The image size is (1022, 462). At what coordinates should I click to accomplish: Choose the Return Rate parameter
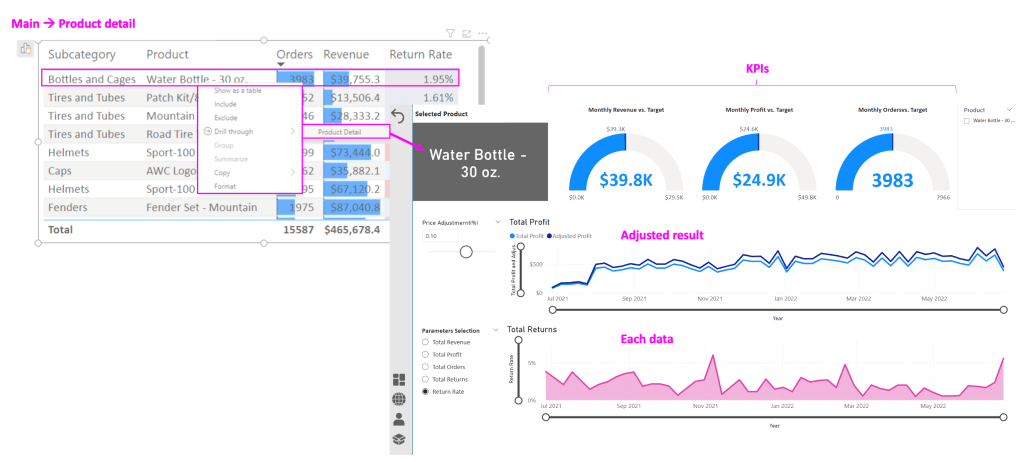pyautogui.click(x=426, y=392)
